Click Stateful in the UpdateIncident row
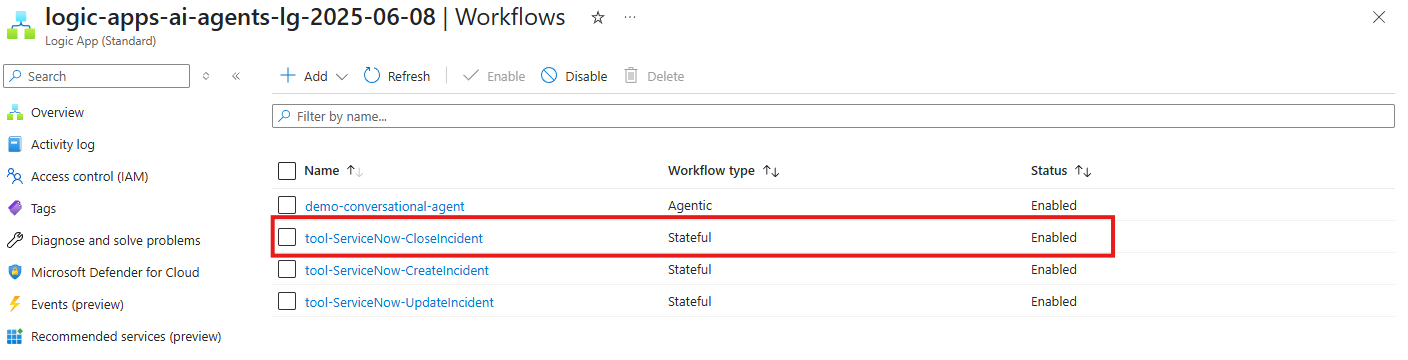This screenshot has width=1408, height=360. [690, 301]
